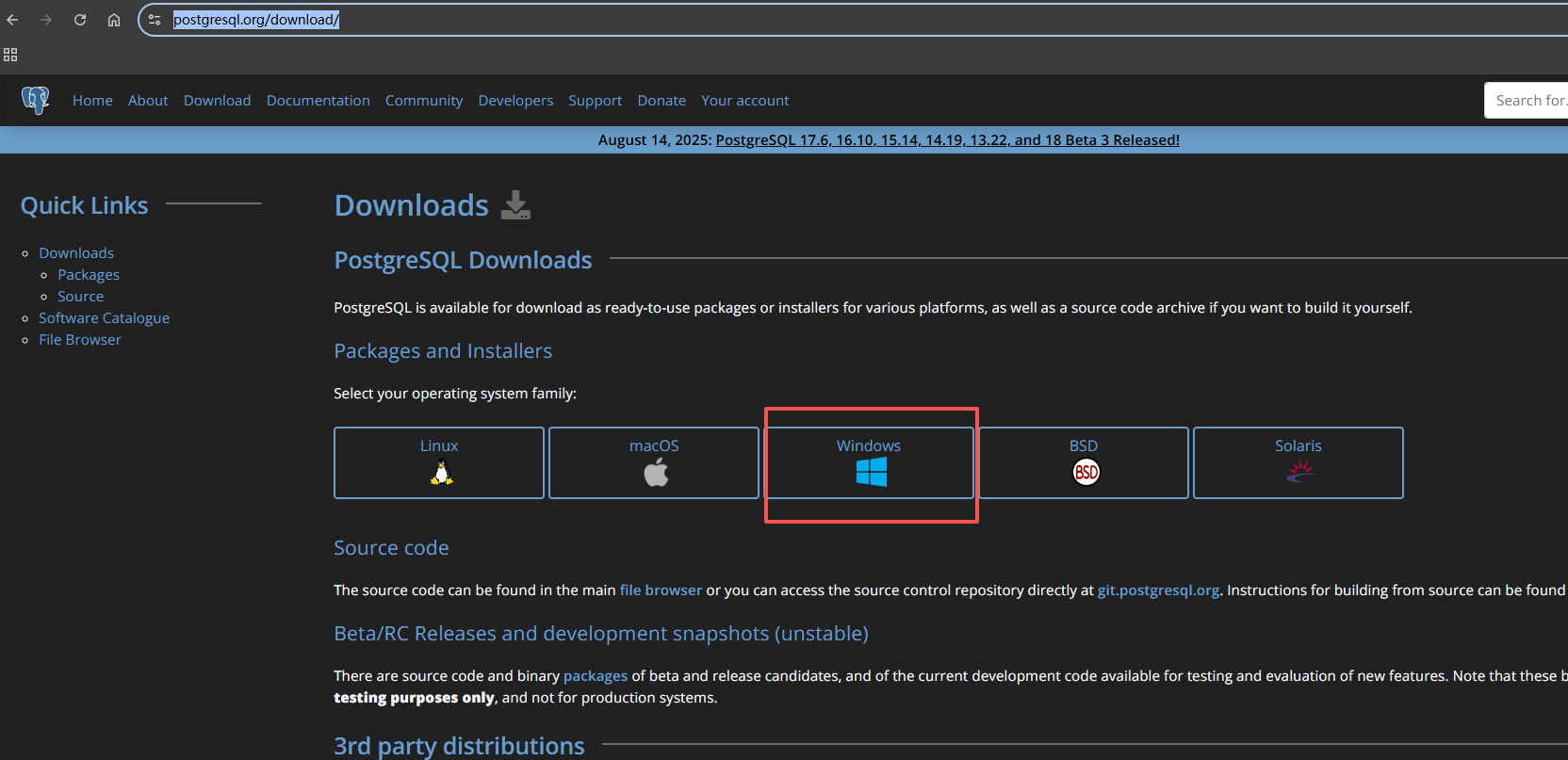Image resolution: width=1568 pixels, height=760 pixels.
Task: Open the Developers nav menu item
Action: [515, 101]
